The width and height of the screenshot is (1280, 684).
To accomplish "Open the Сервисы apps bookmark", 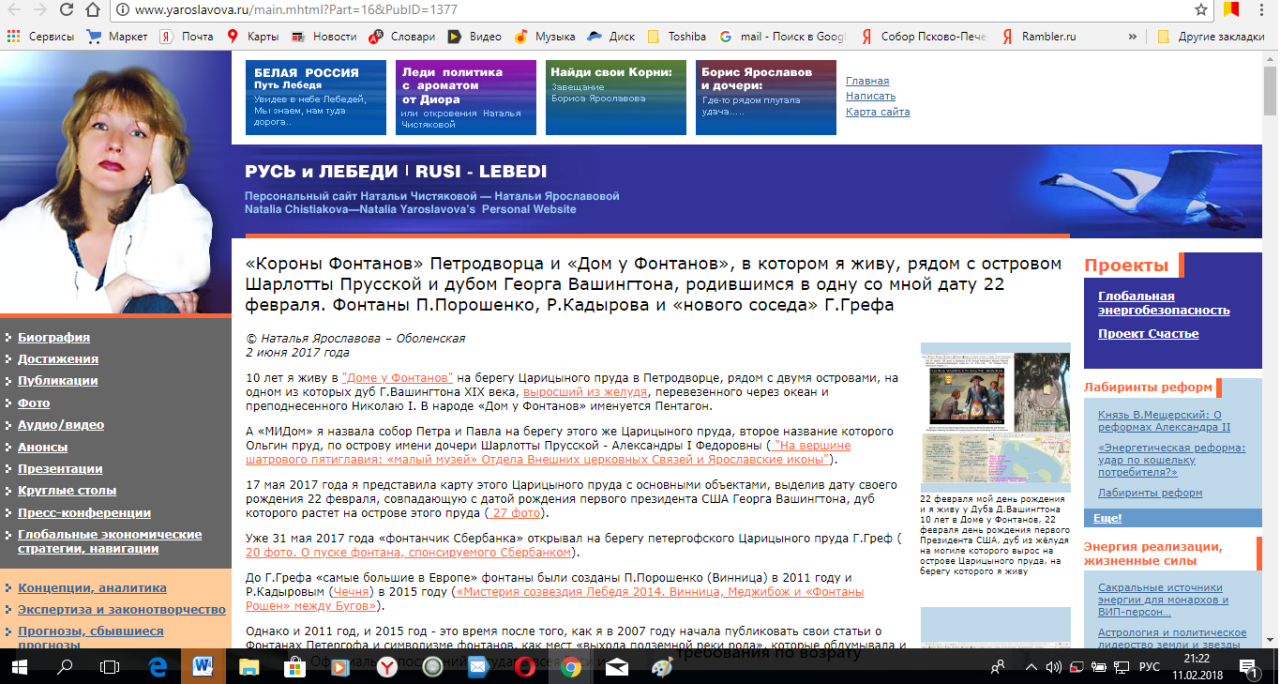I will pyautogui.click(x=40, y=37).
